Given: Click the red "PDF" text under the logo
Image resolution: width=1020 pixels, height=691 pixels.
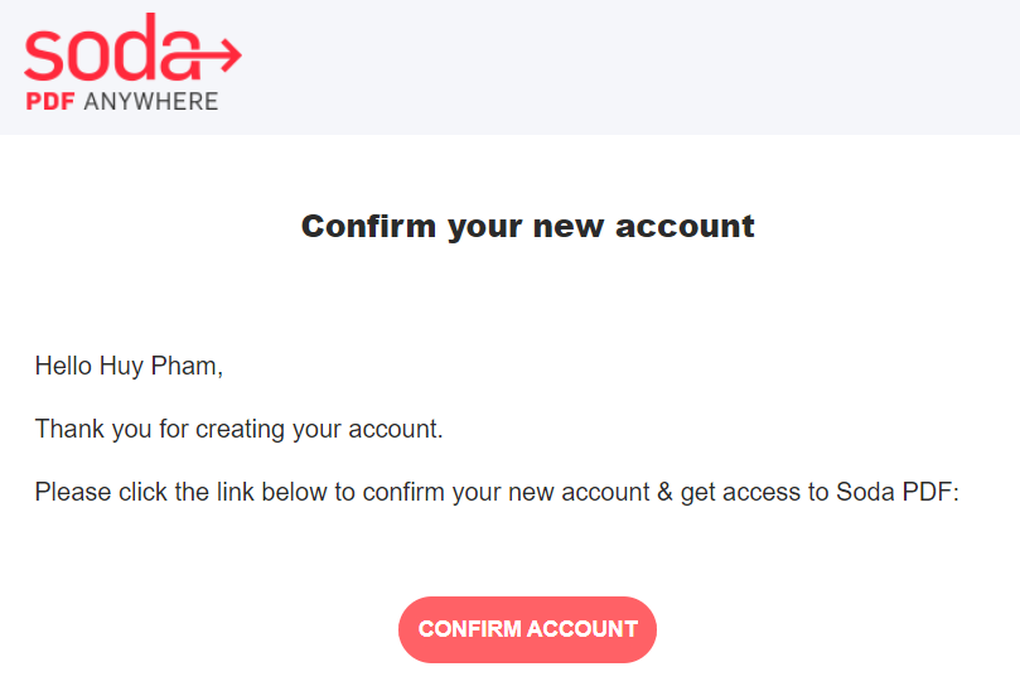Looking at the screenshot, I should point(50,102).
